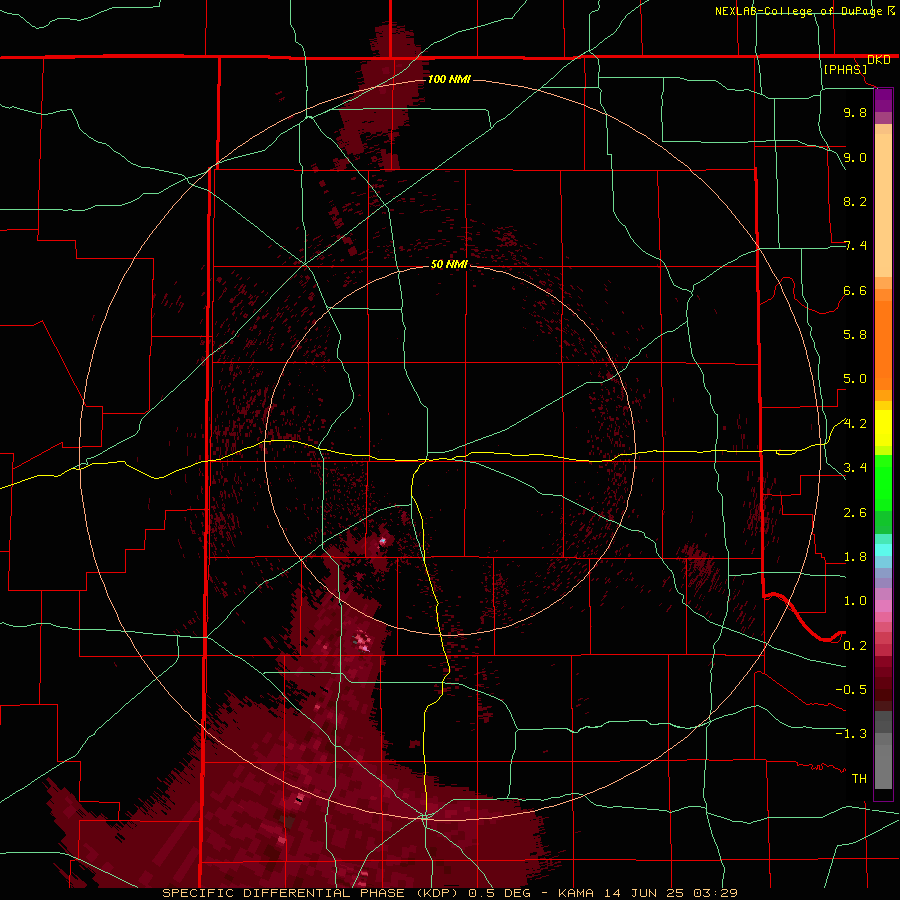900x900 pixels.
Task: Click the -0.5 value on the color scale
Action: coord(851,690)
